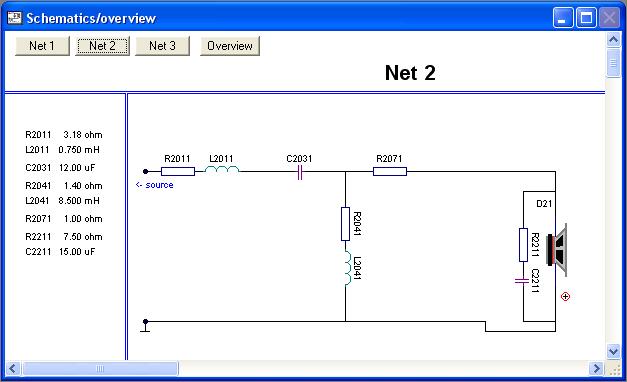Screen dimensions: 627x382
Task: Click the 'R2071 1.00 ohm' list entry
Action: 64,218
